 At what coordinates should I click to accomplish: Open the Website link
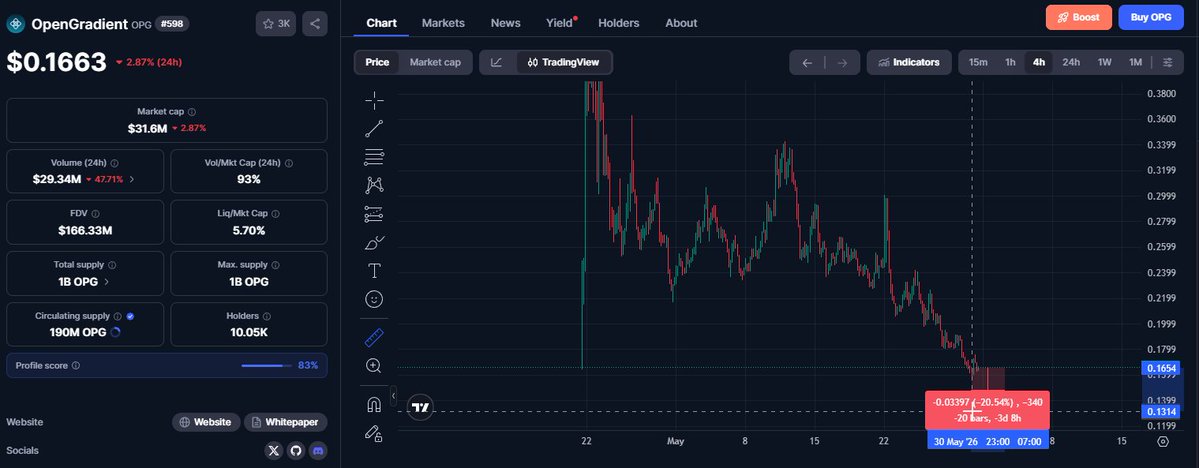coord(206,422)
